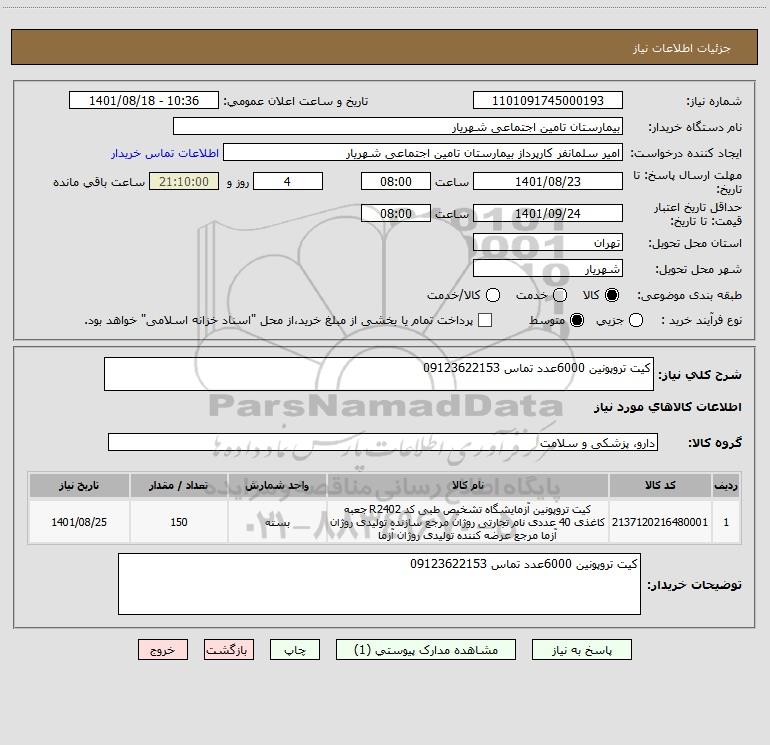Click the response deadline date 1401/08/23
This screenshot has width=770, height=745.
(x=548, y=181)
